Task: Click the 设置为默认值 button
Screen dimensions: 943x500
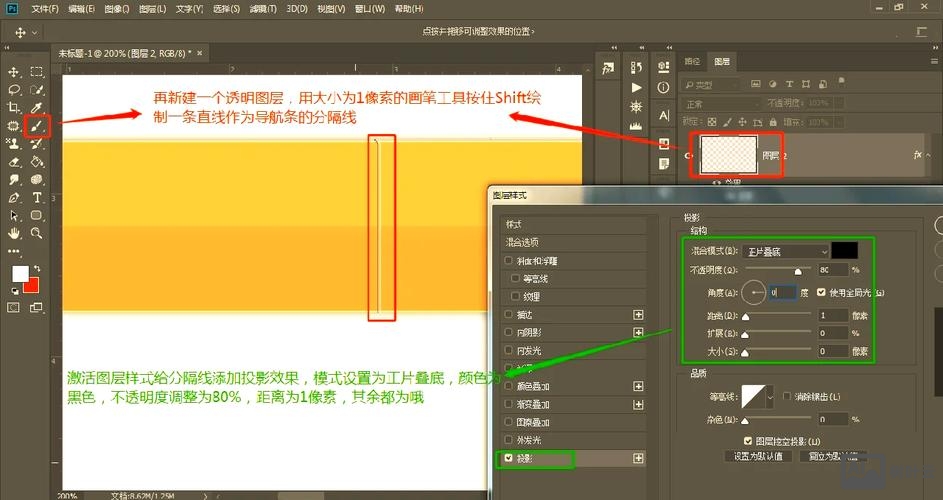Action: pos(758,456)
